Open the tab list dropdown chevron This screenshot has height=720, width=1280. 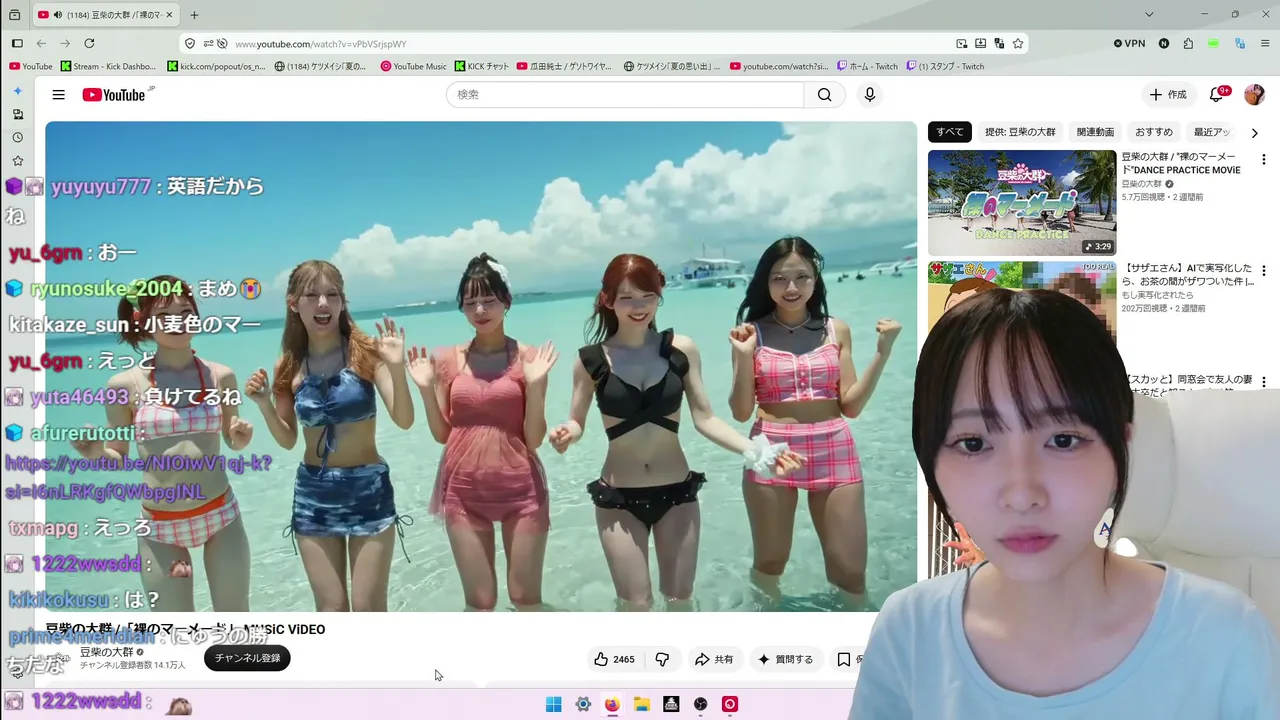click(x=1149, y=15)
